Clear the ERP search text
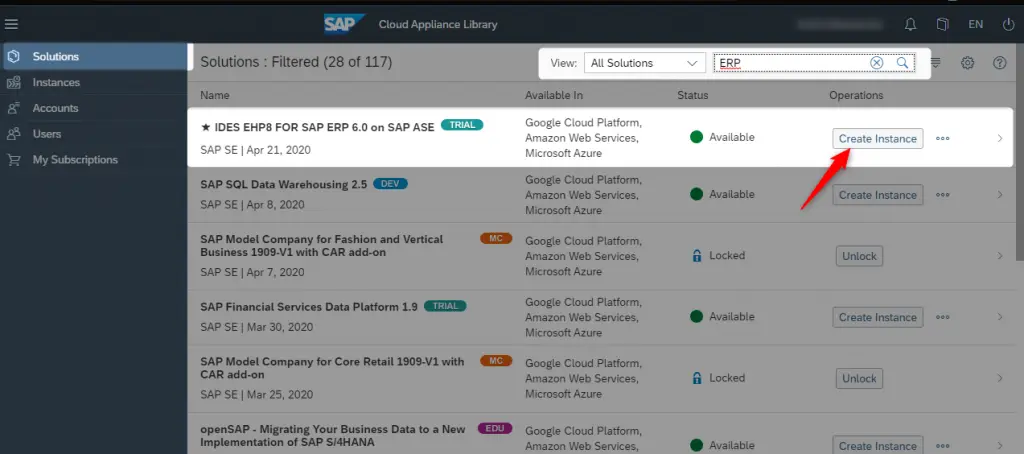The height and width of the screenshot is (454, 1024). point(876,63)
